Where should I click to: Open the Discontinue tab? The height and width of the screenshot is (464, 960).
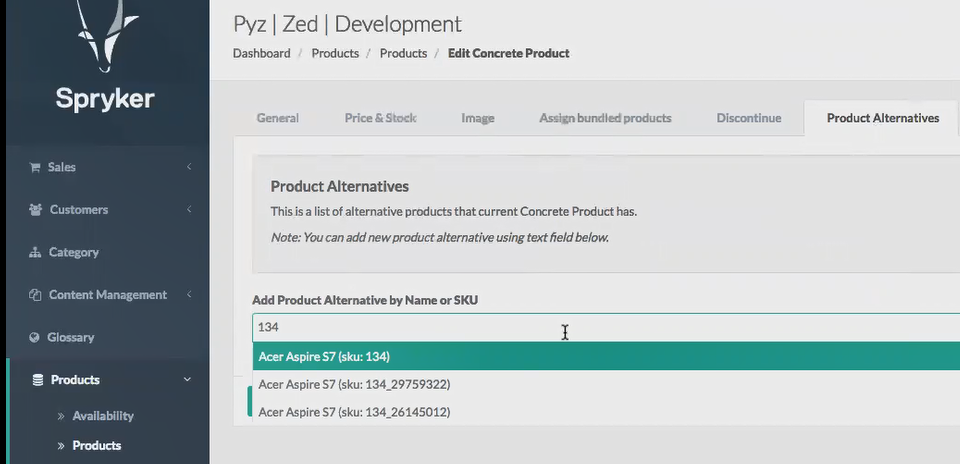748,118
